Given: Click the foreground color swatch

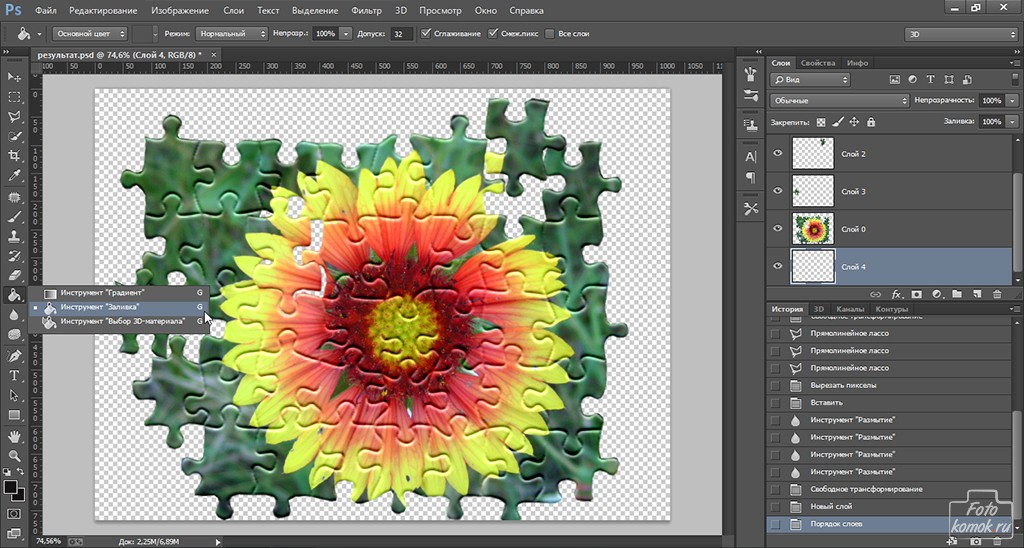Looking at the screenshot, I should [x=10, y=487].
